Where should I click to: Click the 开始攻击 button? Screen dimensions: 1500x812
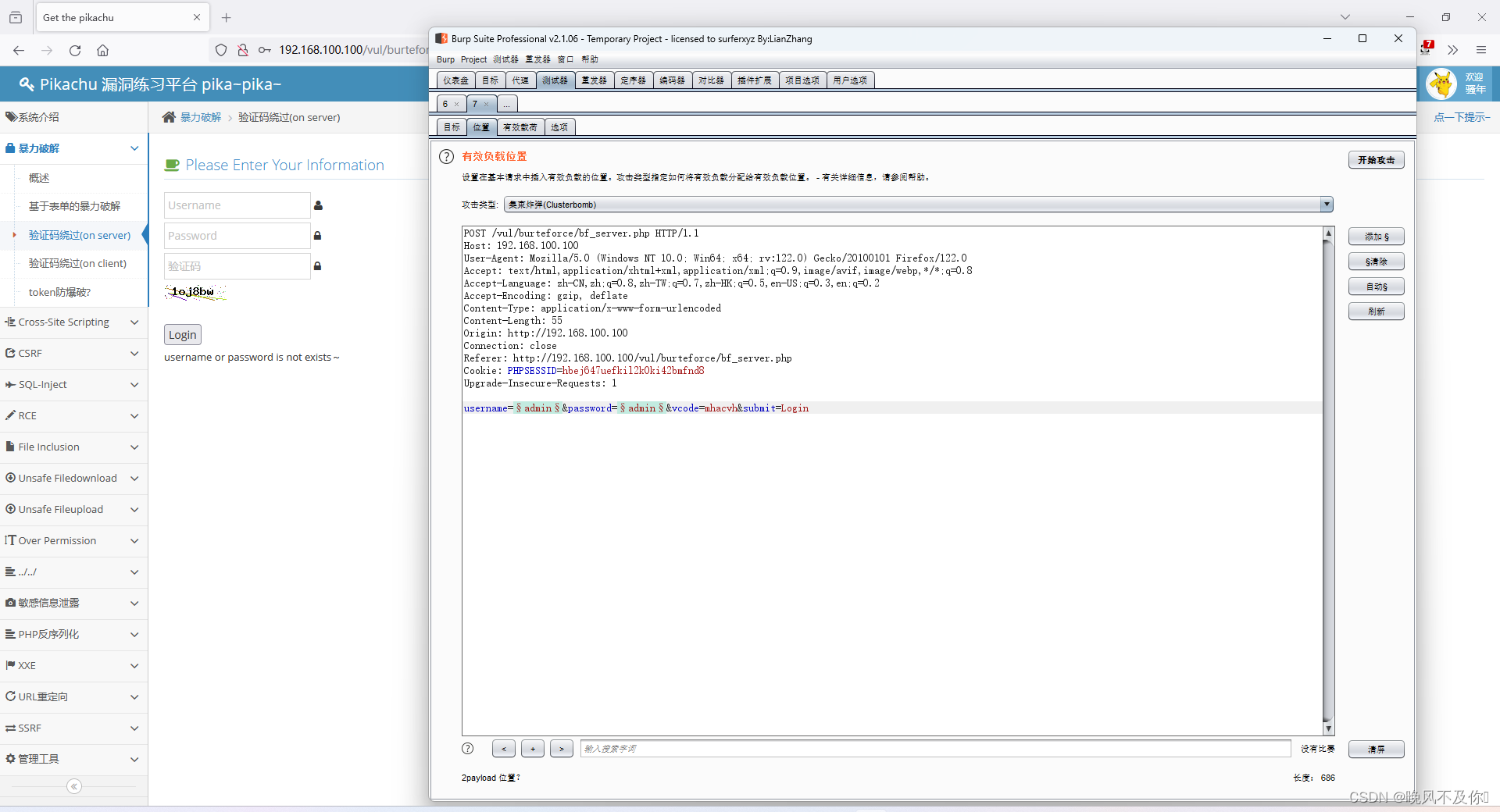1377,160
